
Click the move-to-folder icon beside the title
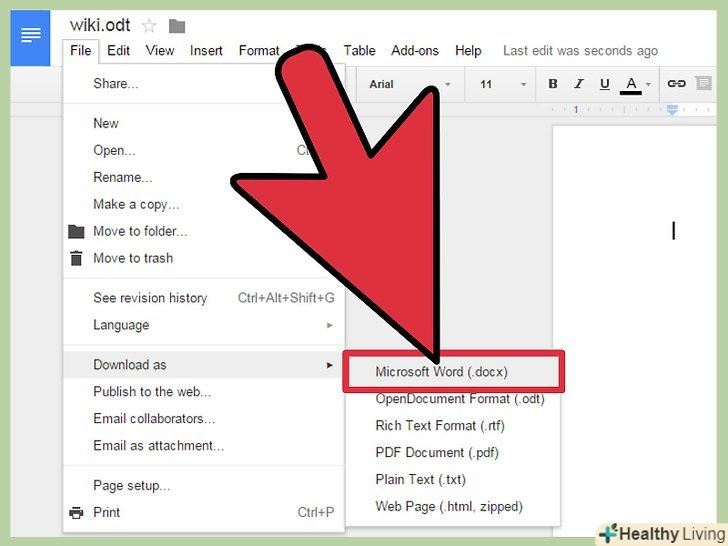[x=177, y=26]
